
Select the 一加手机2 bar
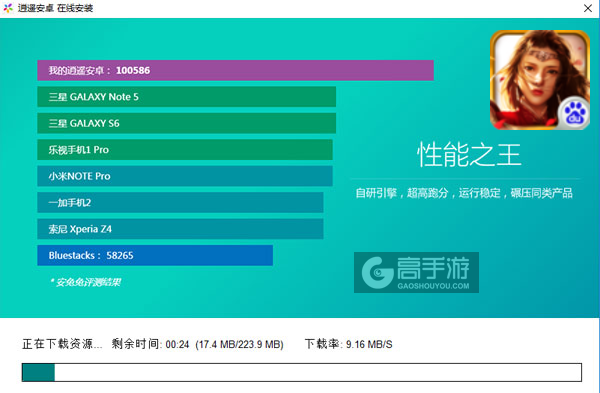pyautogui.click(x=180, y=202)
